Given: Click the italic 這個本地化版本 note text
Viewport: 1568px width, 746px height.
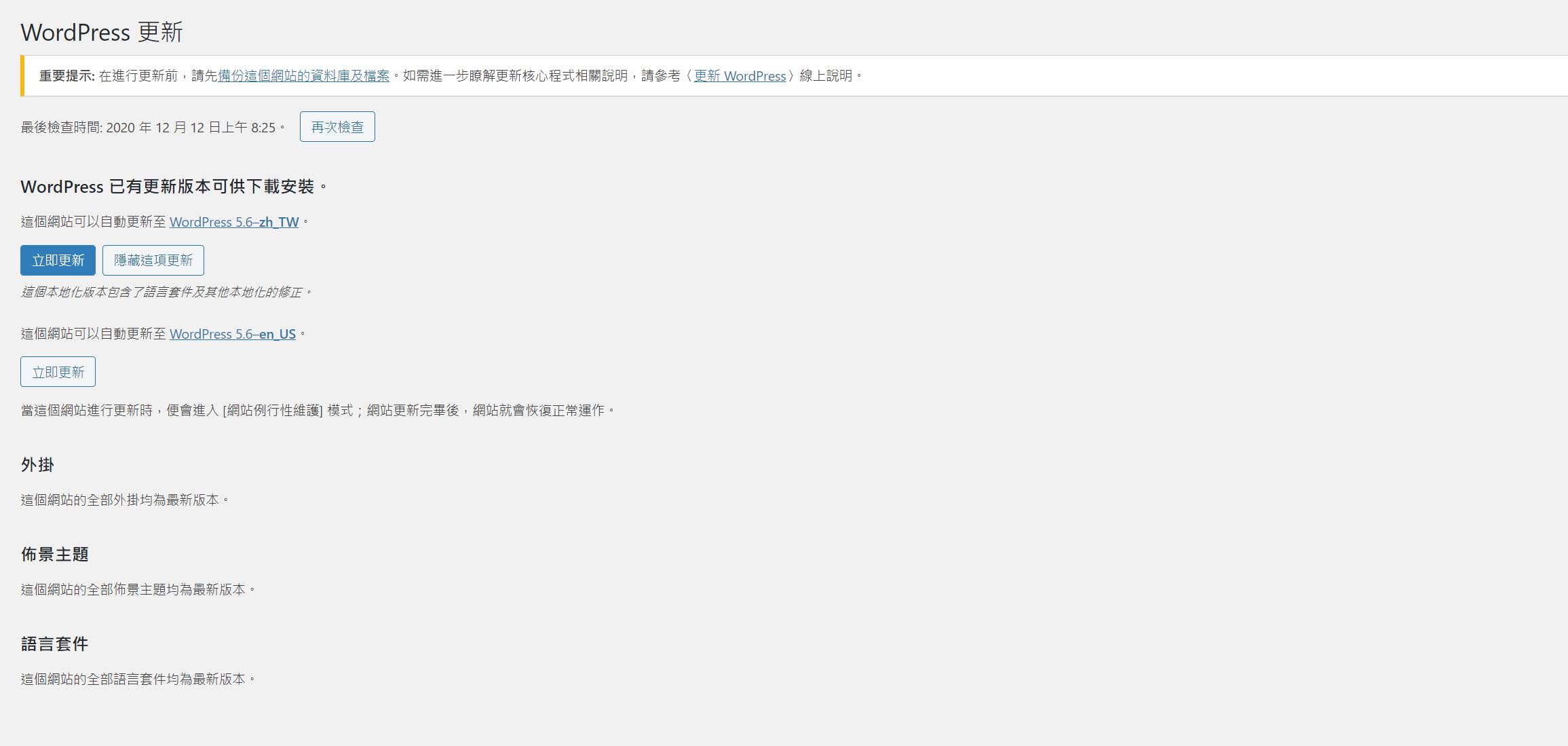Looking at the screenshot, I should pos(166,292).
